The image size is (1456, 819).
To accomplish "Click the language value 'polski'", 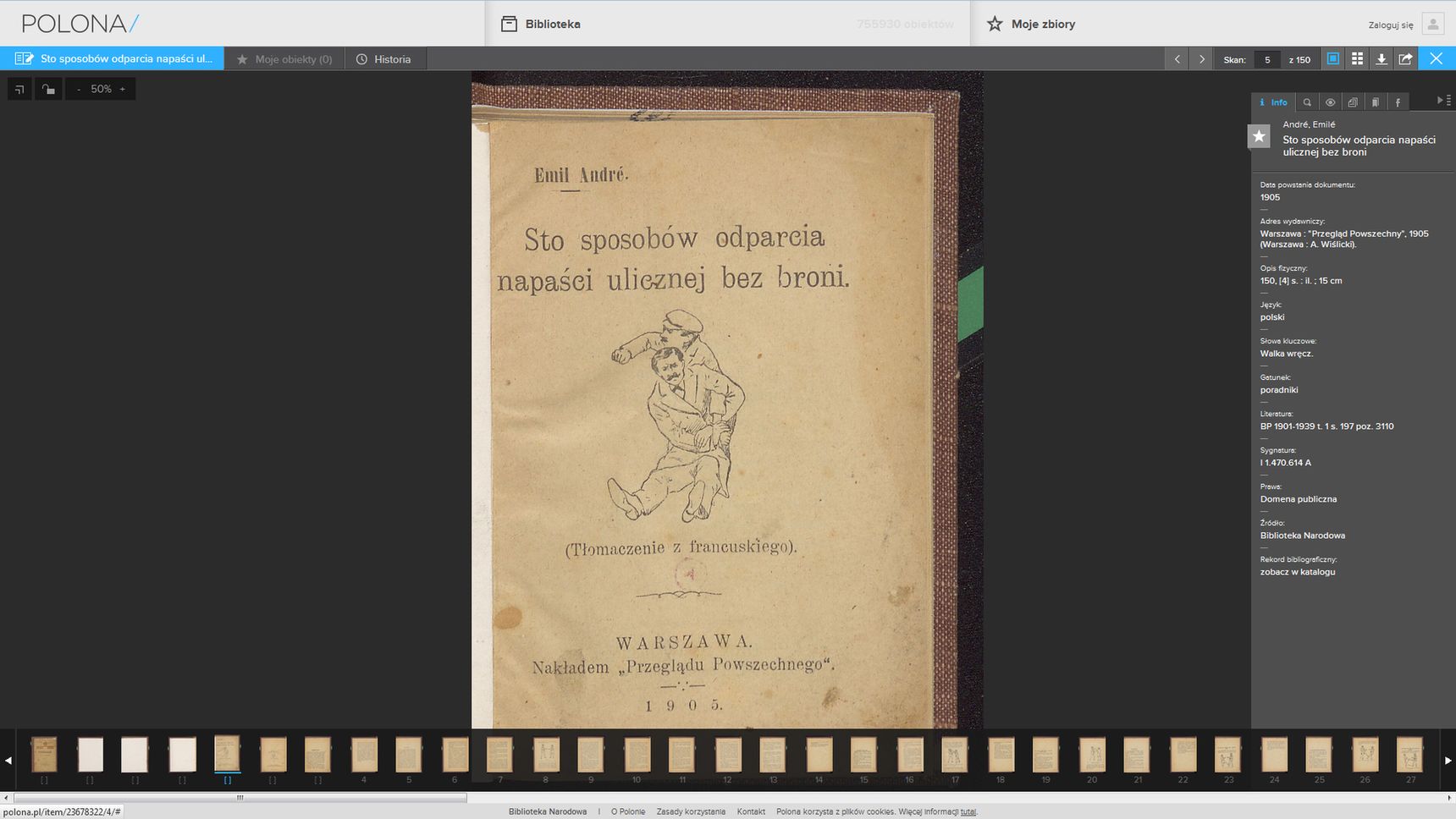I will click(1272, 317).
